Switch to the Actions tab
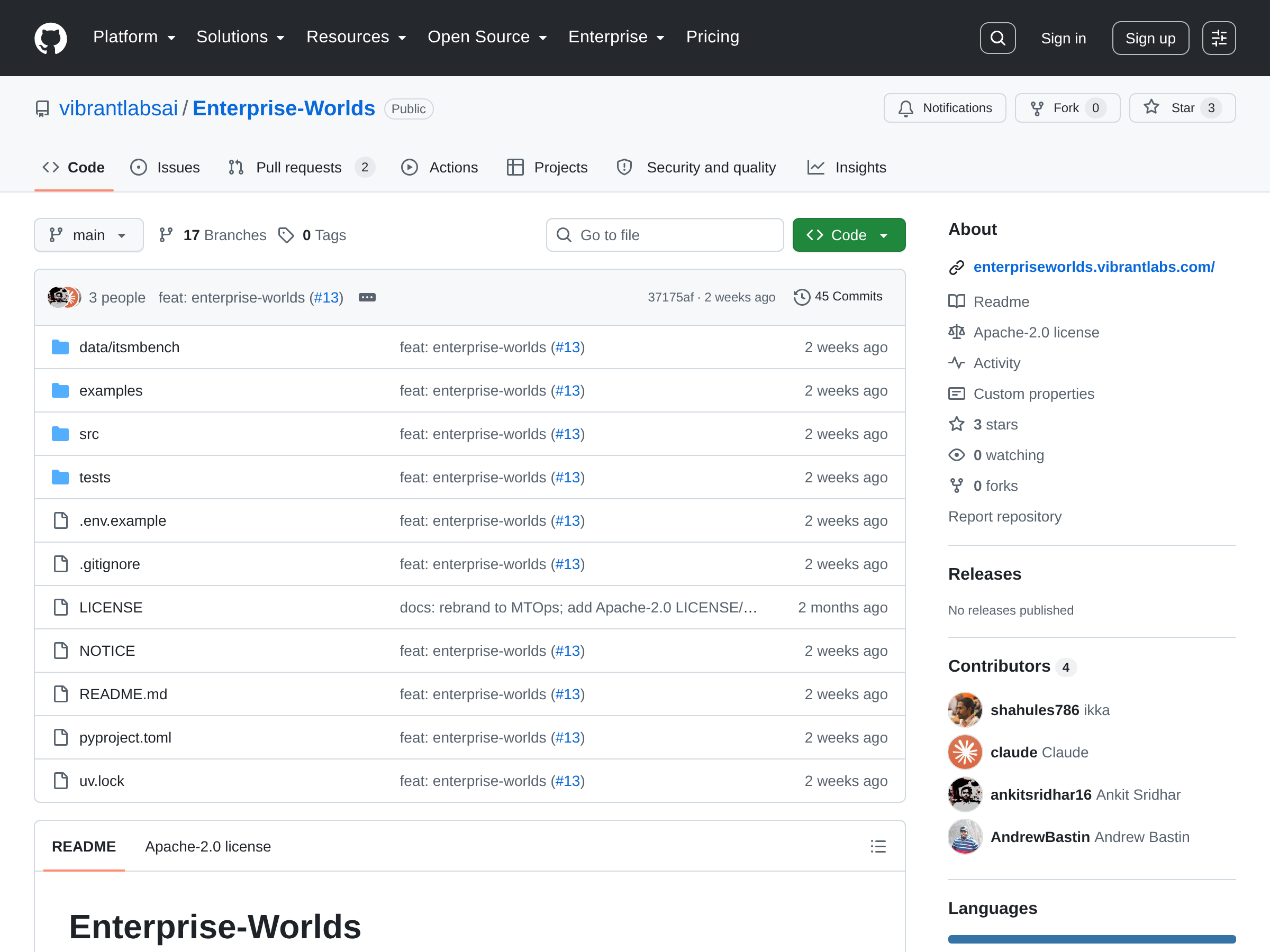1270x952 pixels. pos(439,168)
